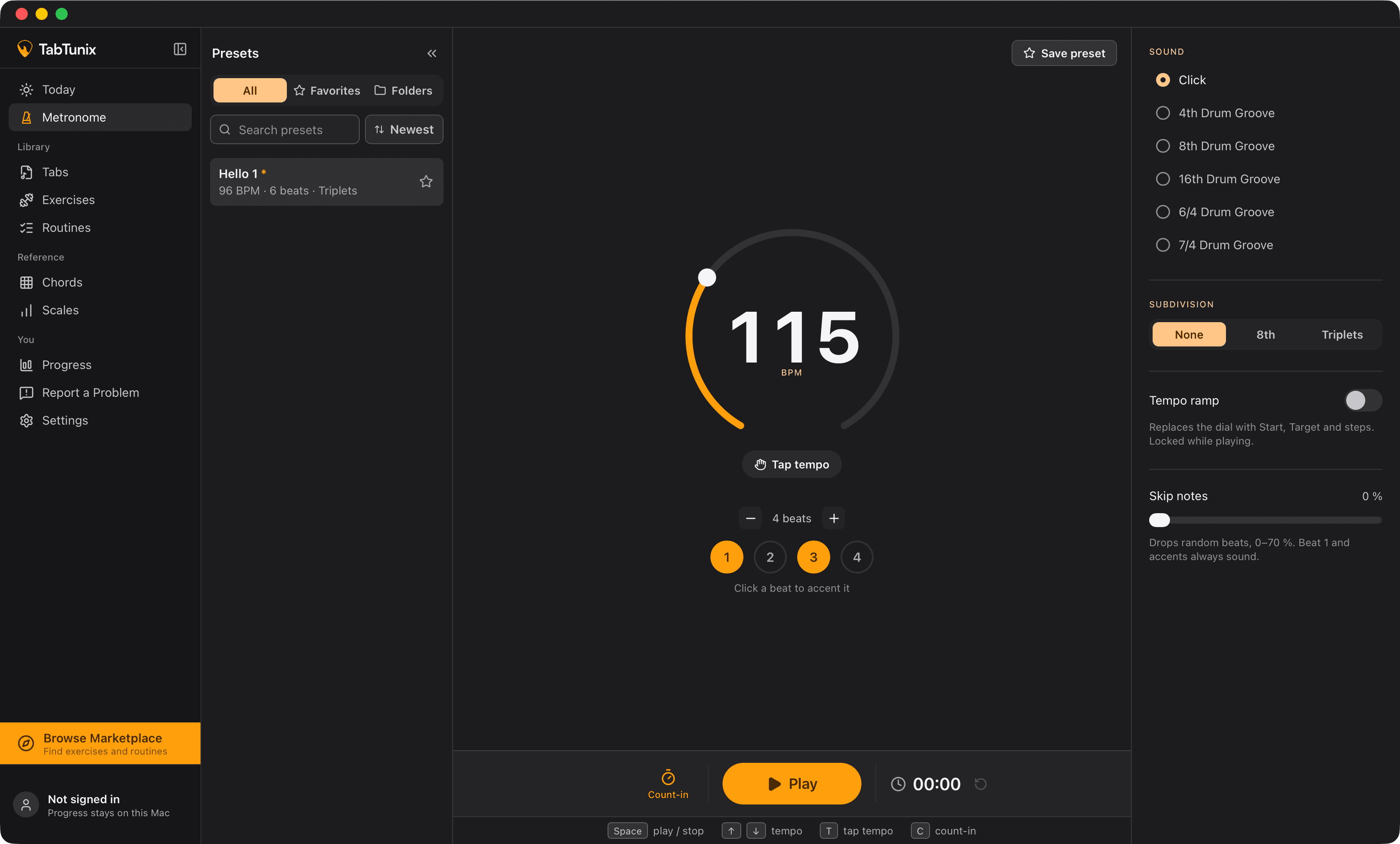Open the Today page

100,90
